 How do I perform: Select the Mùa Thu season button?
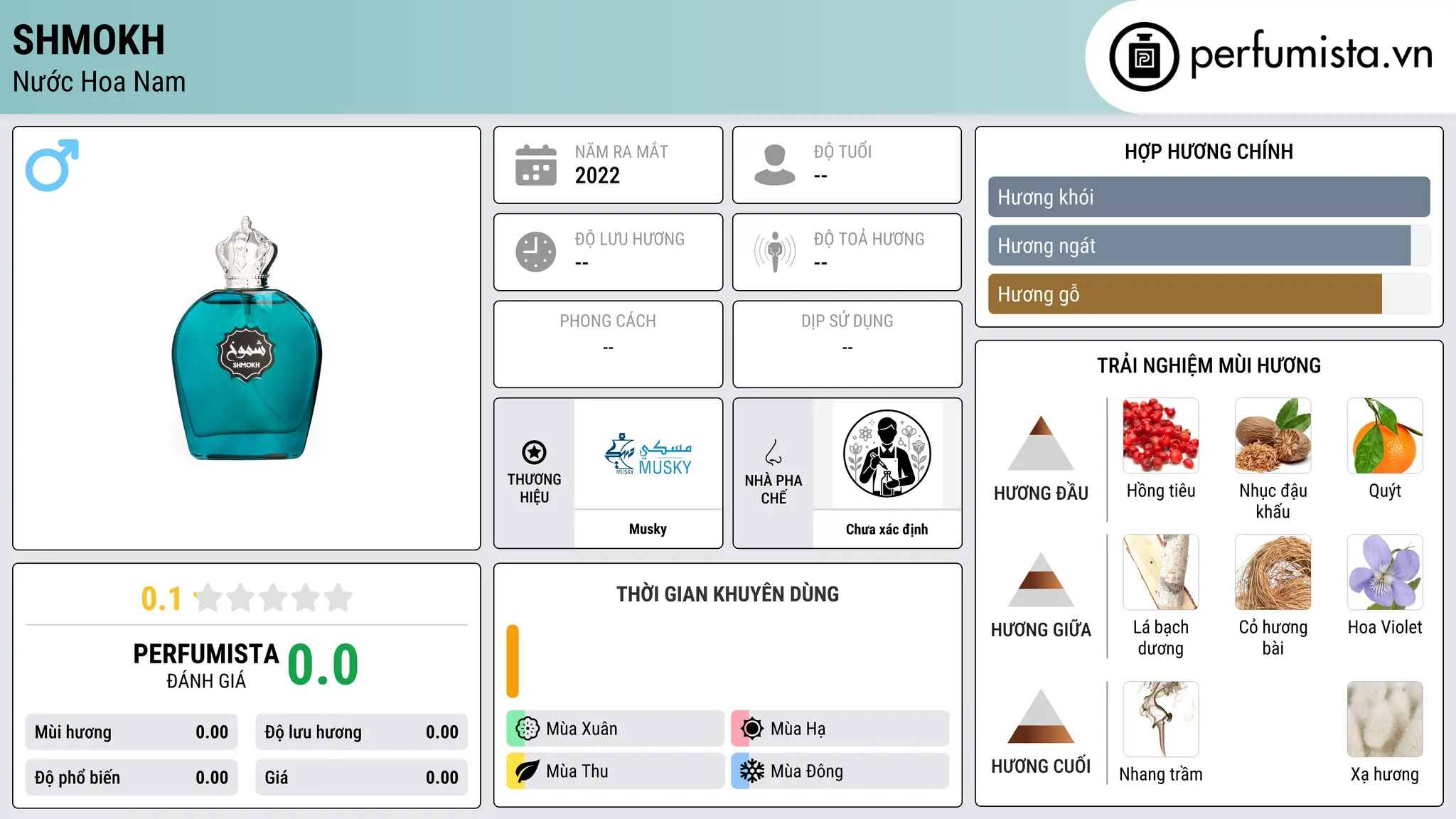[616, 771]
